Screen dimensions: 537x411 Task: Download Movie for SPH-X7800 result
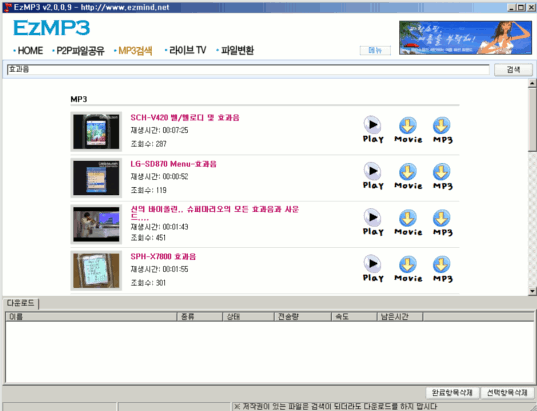point(408,269)
